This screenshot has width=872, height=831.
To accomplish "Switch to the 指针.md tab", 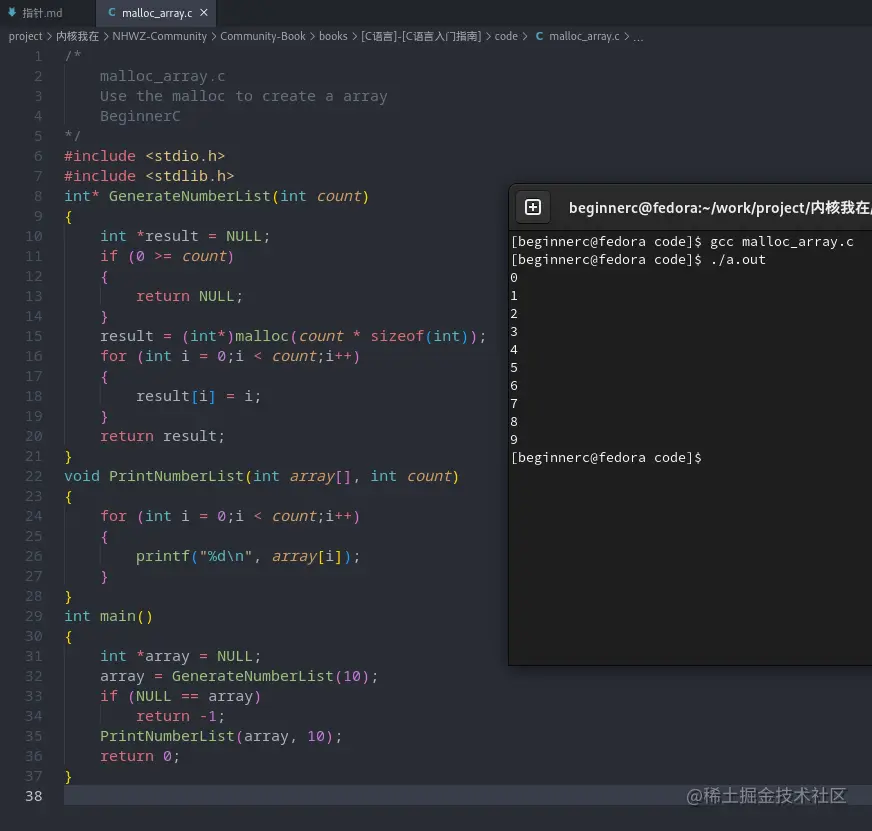I will coord(35,13).
